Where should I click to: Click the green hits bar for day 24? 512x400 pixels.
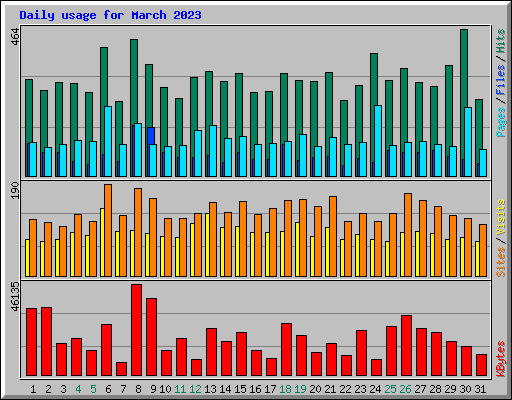[x=374, y=79]
